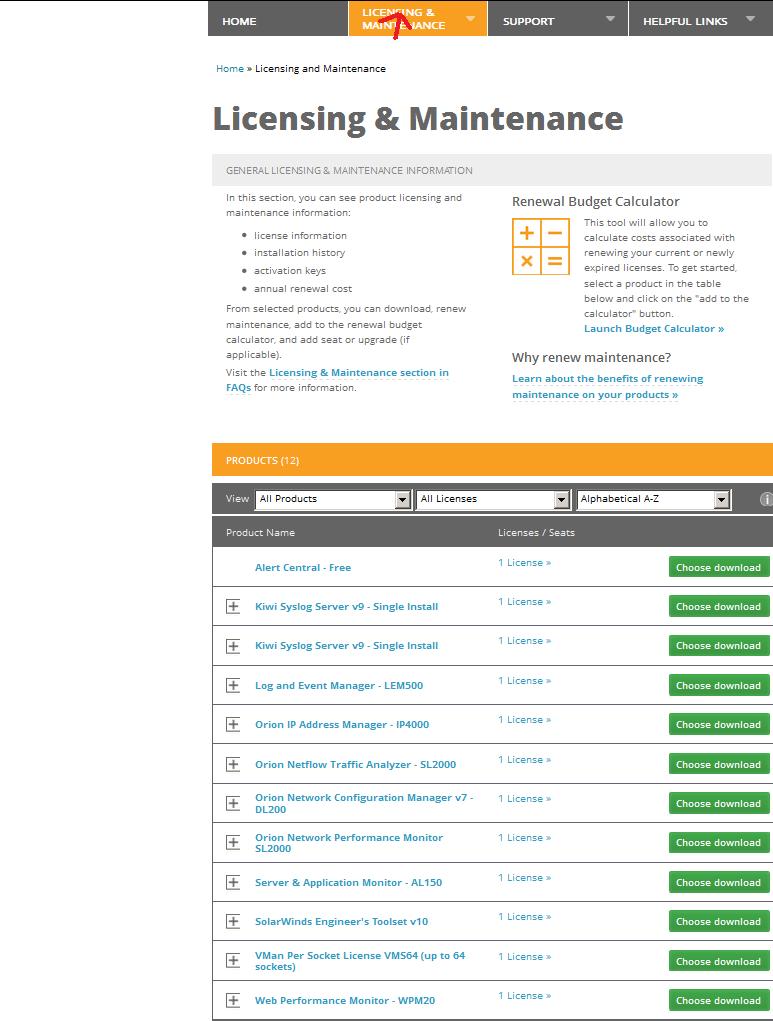Viewport: 773px width, 1021px height.
Task: Expand Orion Netflow Traffic Analyzer - SL2000 row
Action: (232, 764)
